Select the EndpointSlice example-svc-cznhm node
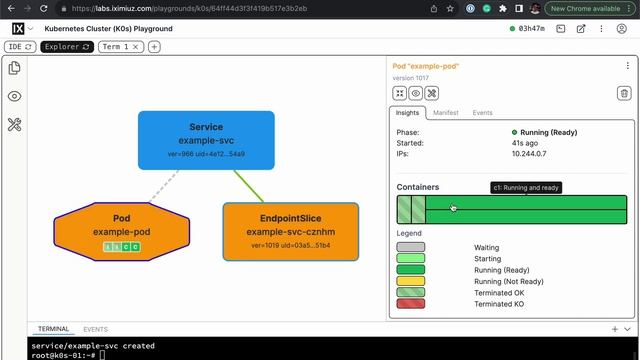The height and width of the screenshot is (360, 640). pyautogui.click(x=291, y=231)
